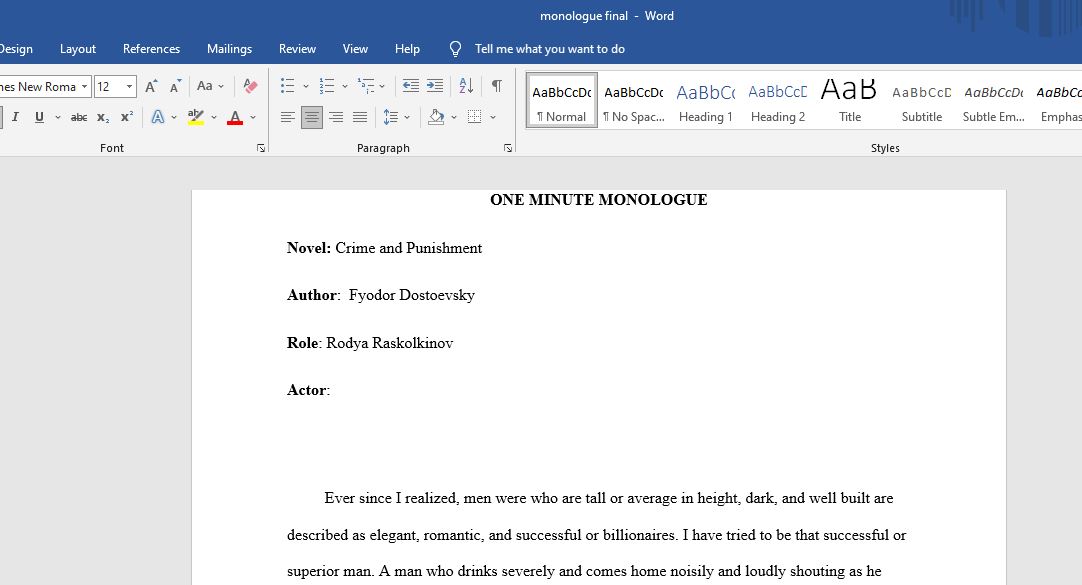Toggle italic formatting
1082x585 pixels.
pos(15,117)
